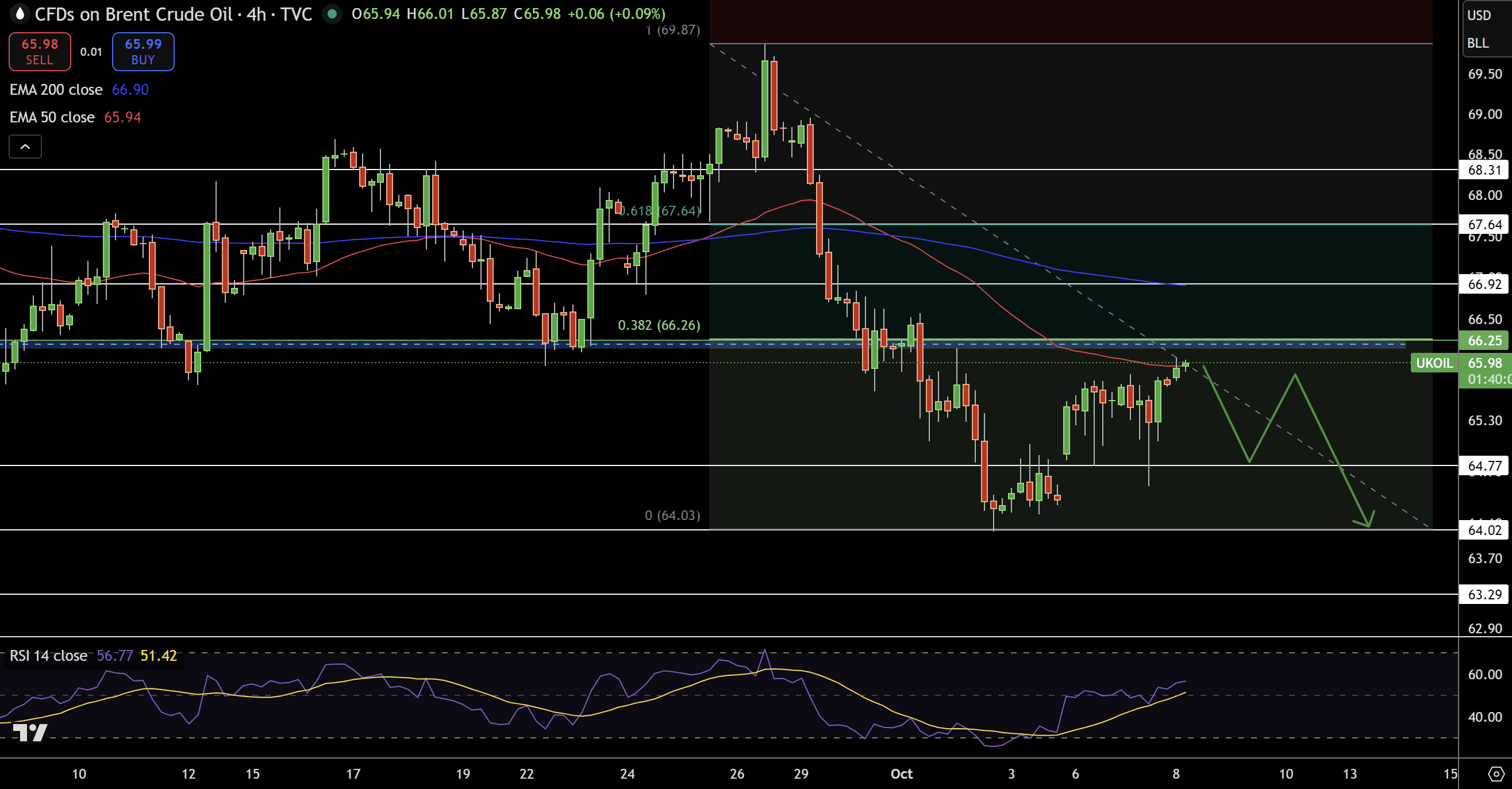Click the 64.02 horizontal line price label
The image size is (1512, 789).
click(1484, 530)
